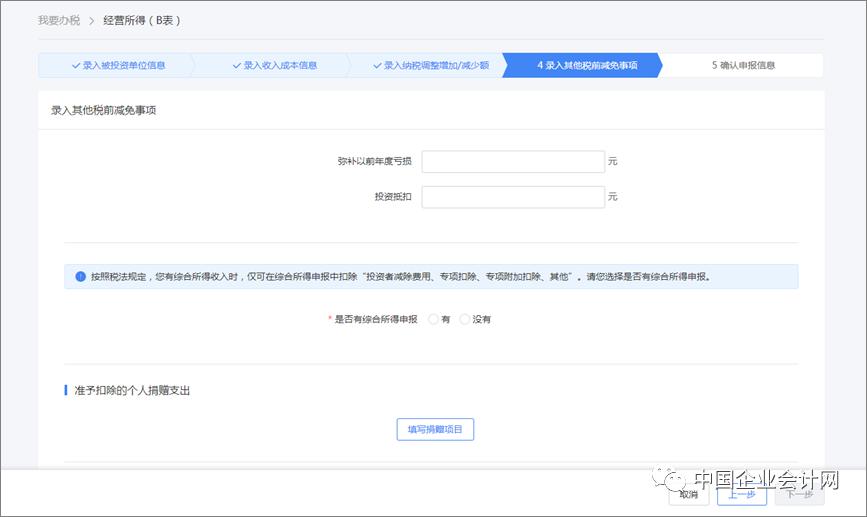Focus the 弥补以前年度亏损 amount field
Screen dimensions: 867x517
513,161
